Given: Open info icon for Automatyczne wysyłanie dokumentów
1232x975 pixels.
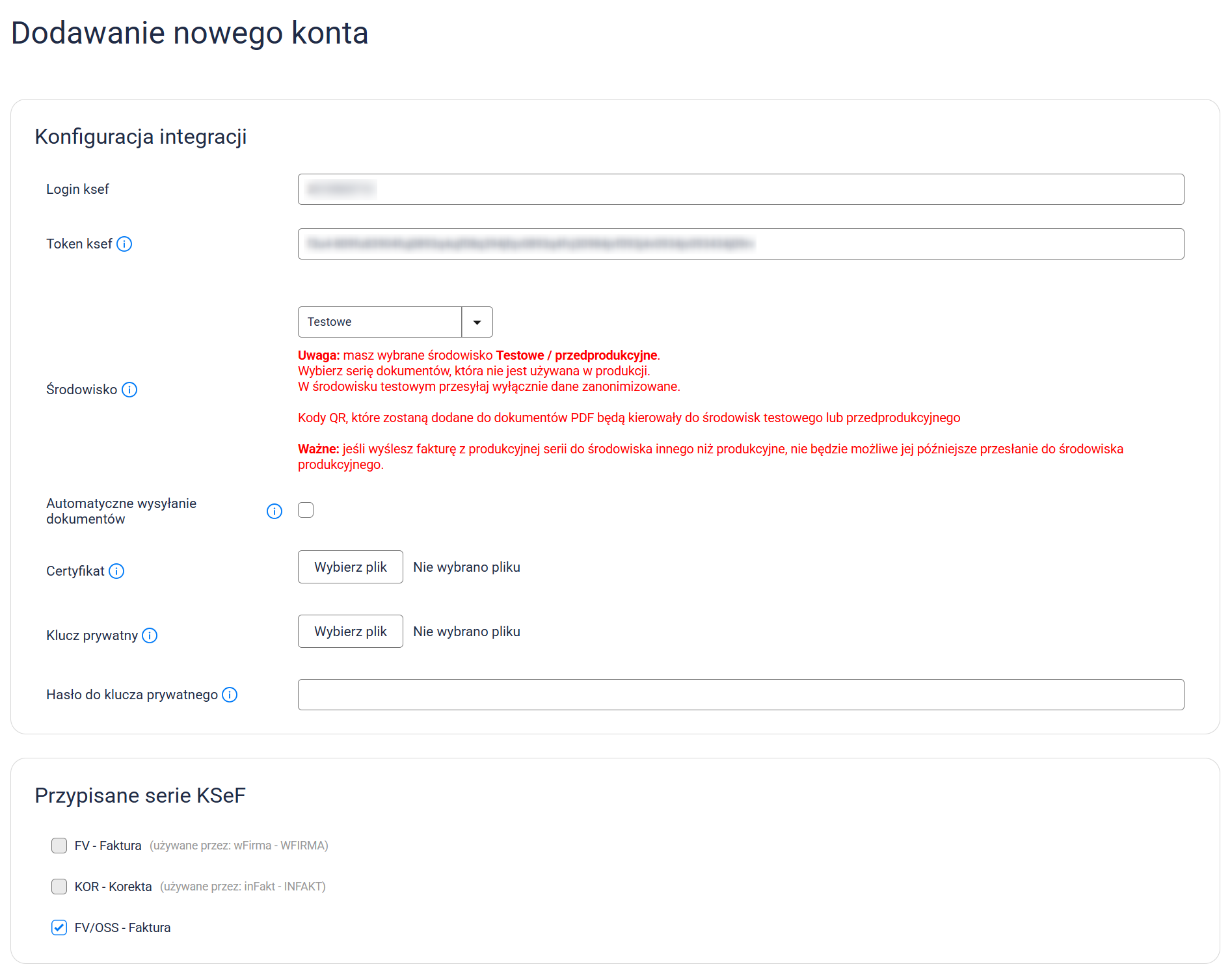Looking at the screenshot, I should pyautogui.click(x=275, y=511).
